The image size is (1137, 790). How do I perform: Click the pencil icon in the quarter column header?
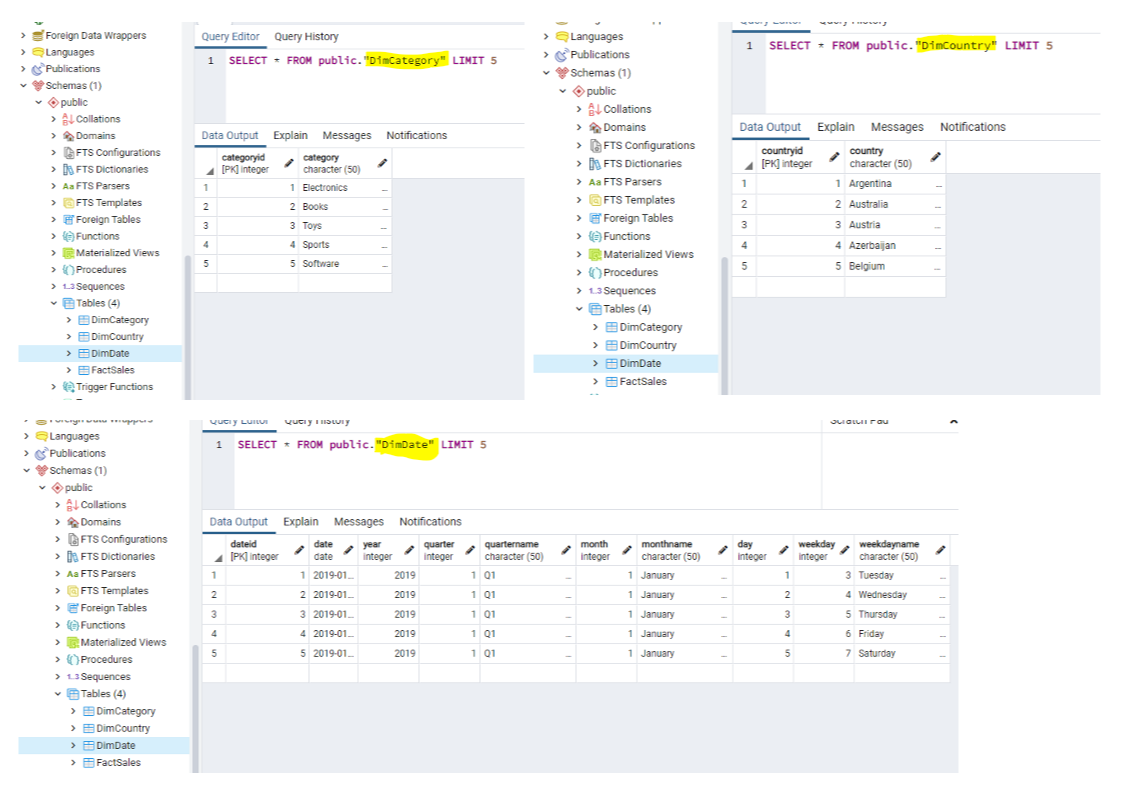click(x=470, y=550)
